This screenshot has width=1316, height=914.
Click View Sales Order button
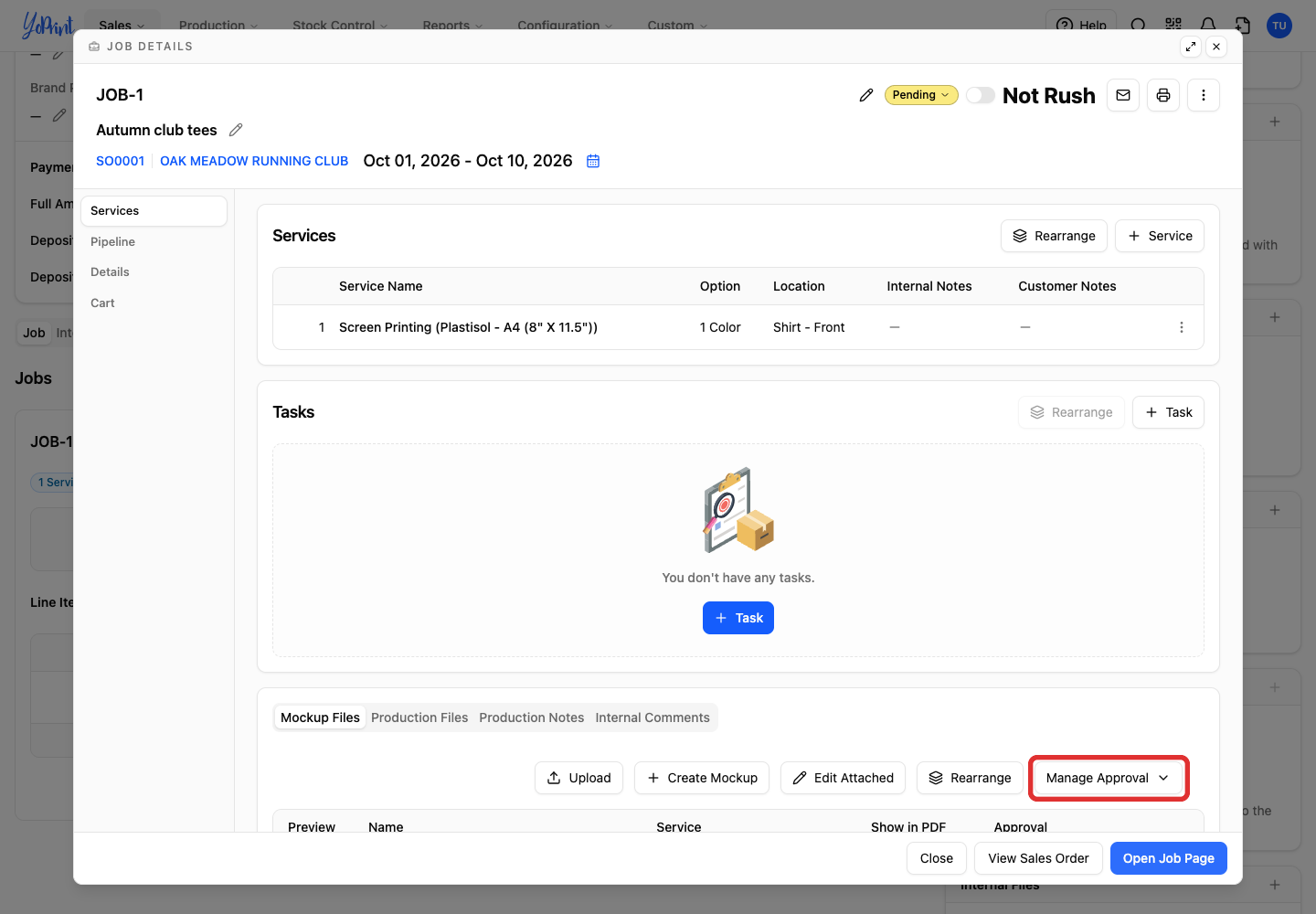click(1038, 858)
